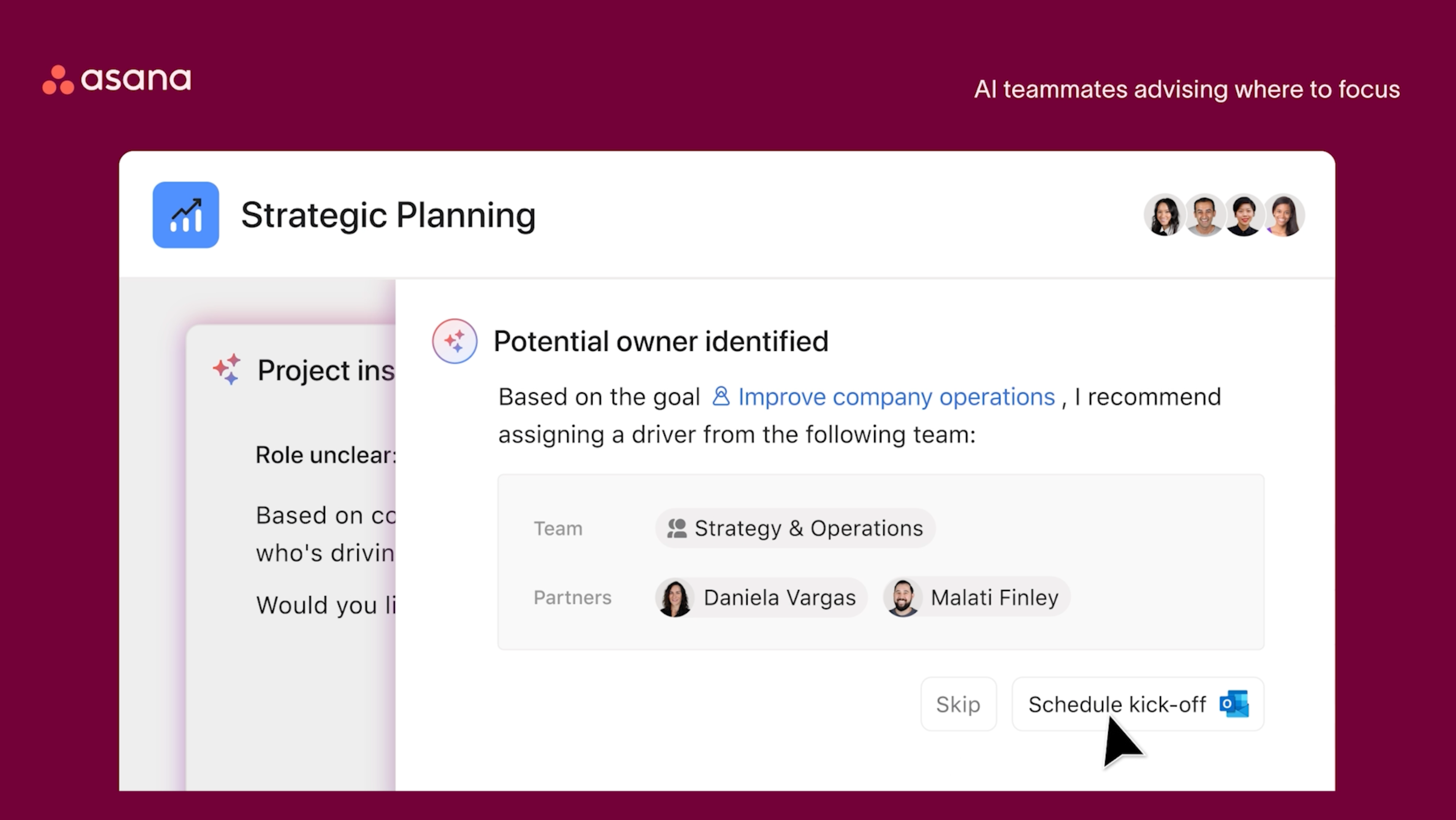
Task: Select the Strategy & Operations team chip
Action: pos(795,529)
